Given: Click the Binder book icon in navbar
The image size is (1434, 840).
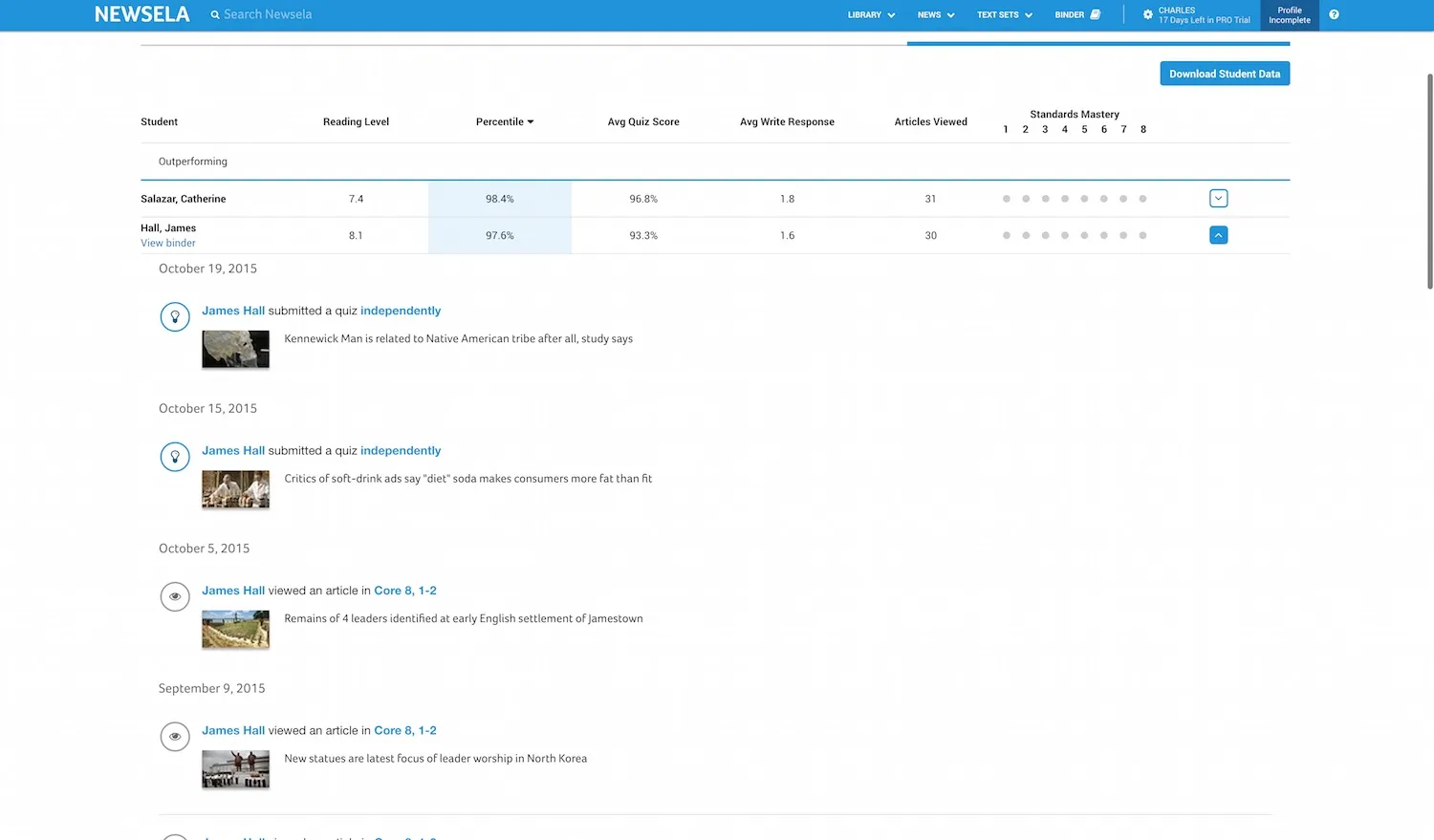Looking at the screenshot, I should click(1096, 14).
